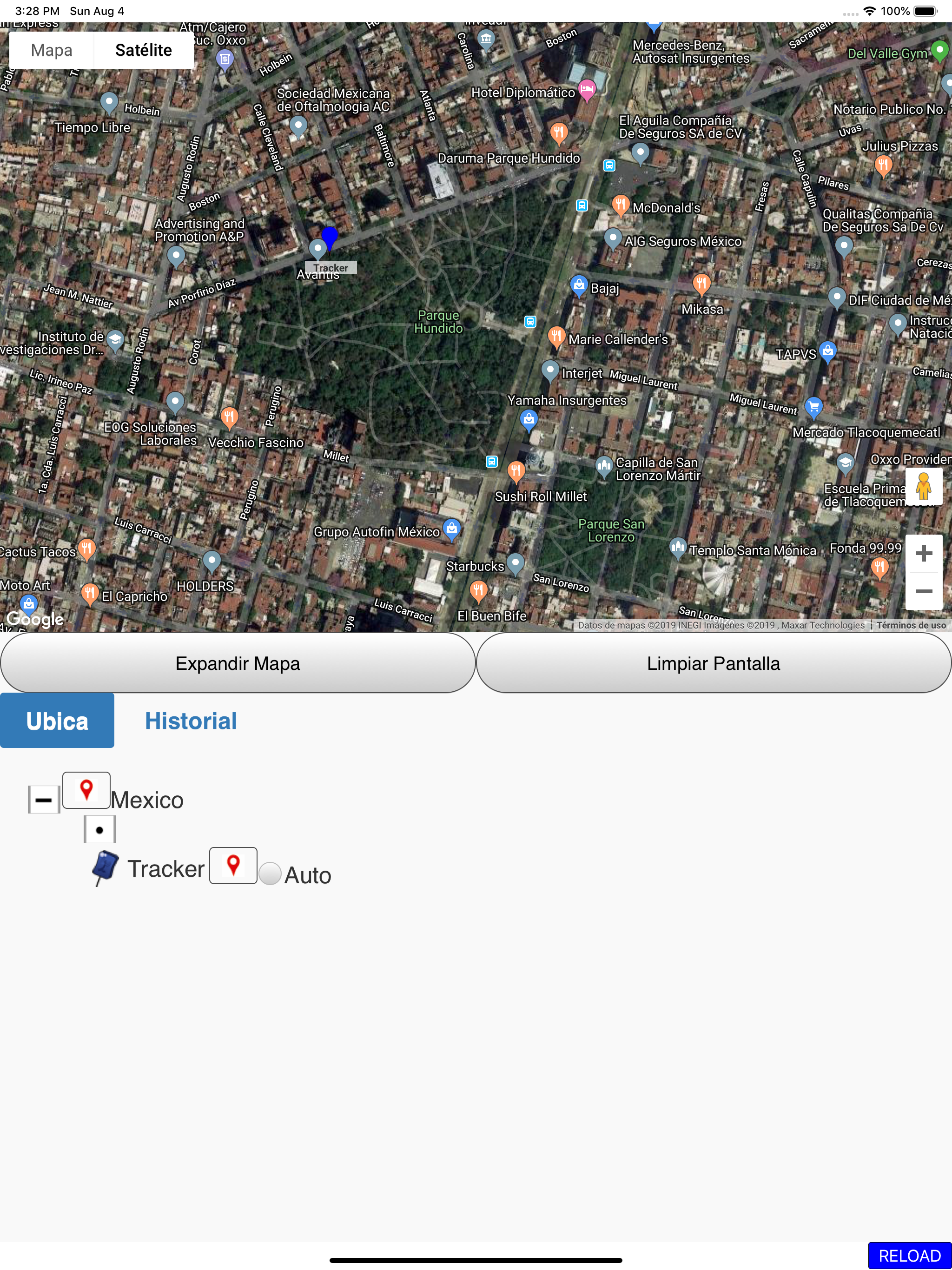The width and height of the screenshot is (952, 1270).
Task: Click the El Buen Bife restaurant pin
Action: coord(478,590)
